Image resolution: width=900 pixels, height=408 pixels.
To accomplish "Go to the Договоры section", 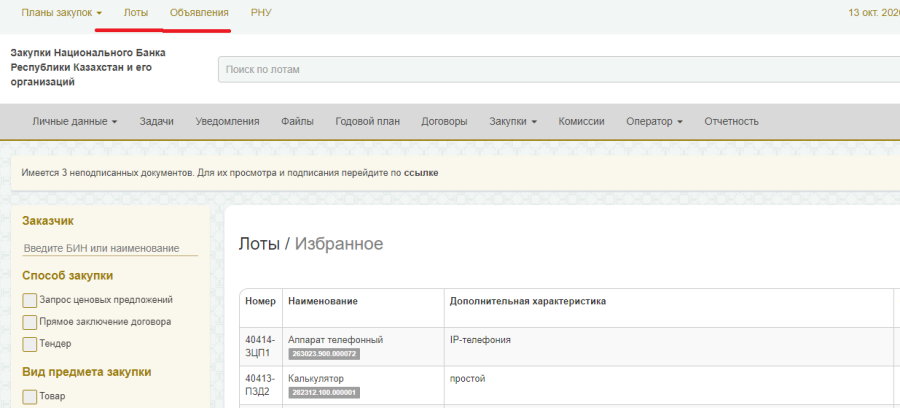I will click(x=444, y=121).
